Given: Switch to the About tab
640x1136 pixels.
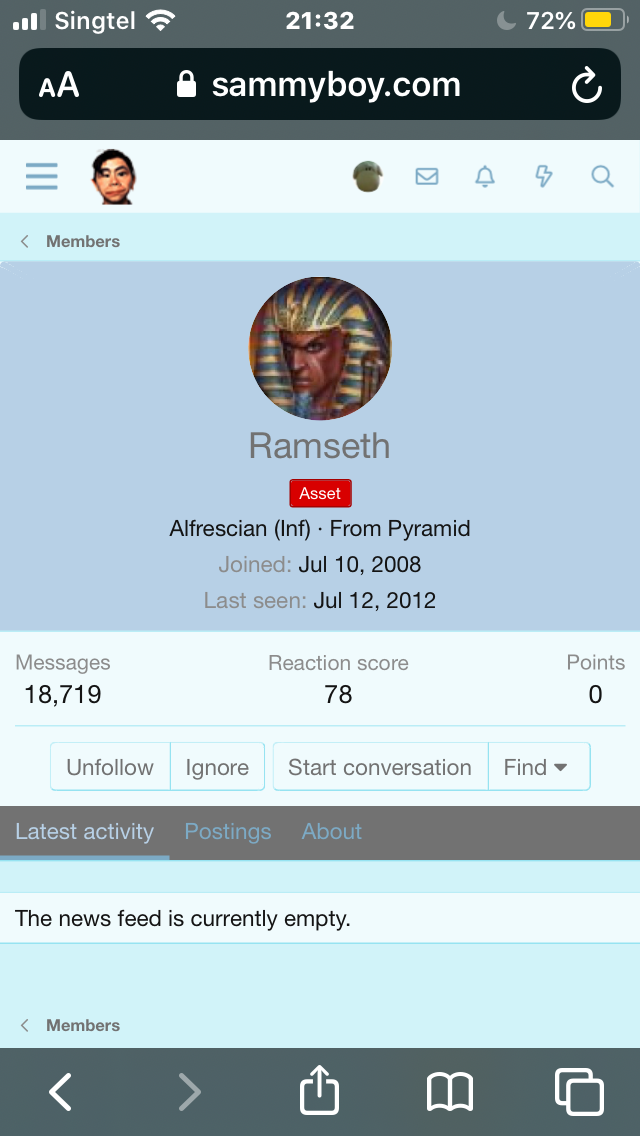Looking at the screenshot, I should pos(331,832).
